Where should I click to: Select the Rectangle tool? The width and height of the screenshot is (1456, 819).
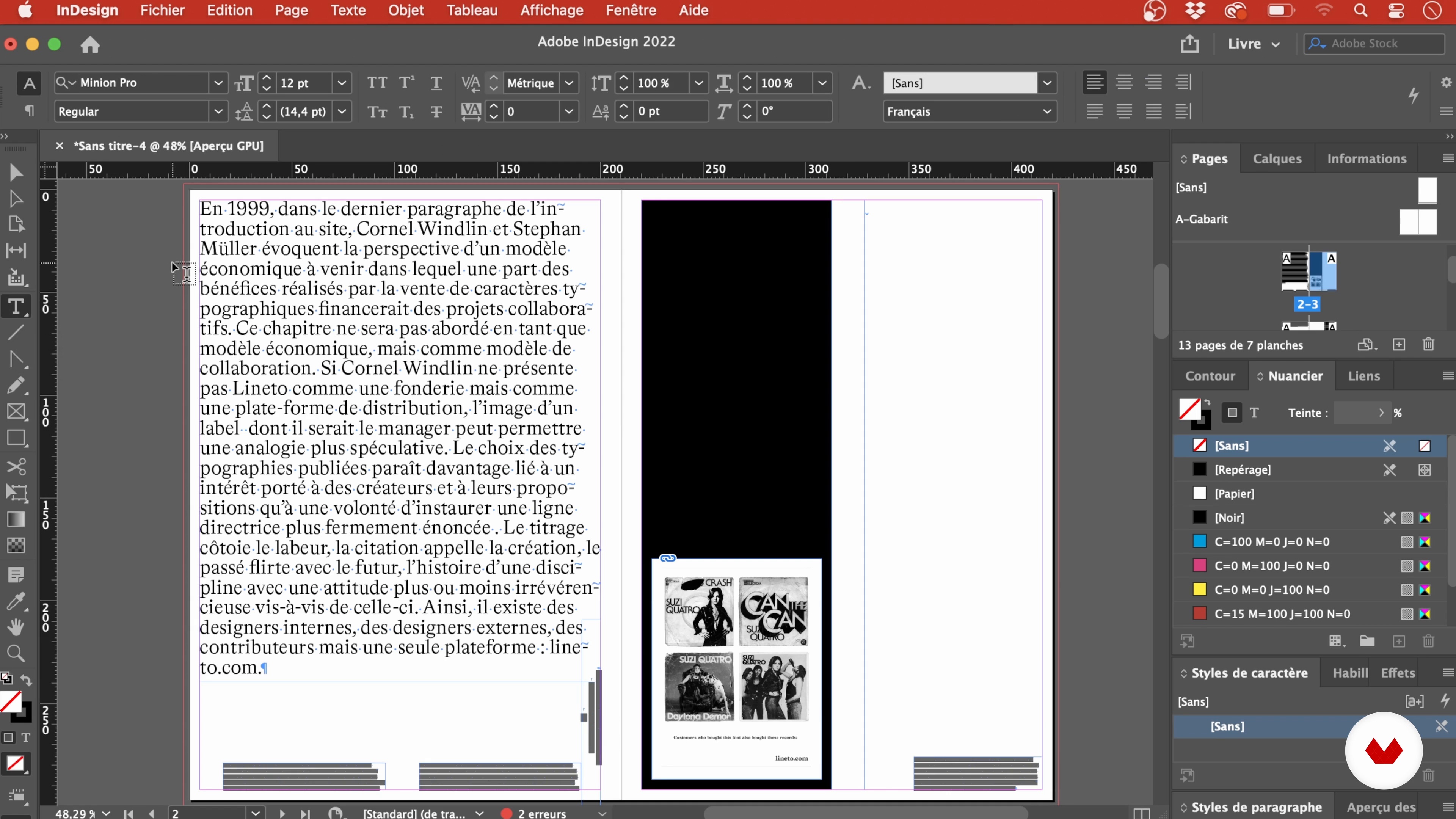click(x=16, y=438)
